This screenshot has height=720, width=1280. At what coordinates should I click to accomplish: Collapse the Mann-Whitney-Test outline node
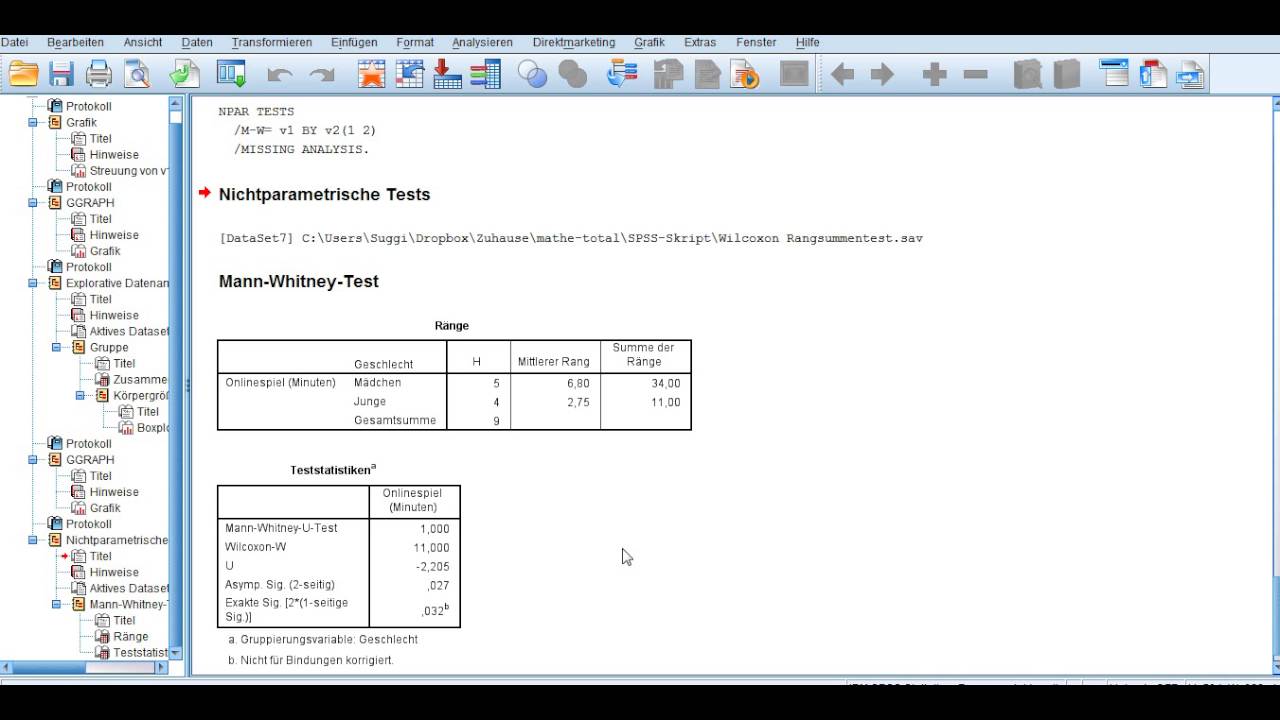tap(56, 604)
